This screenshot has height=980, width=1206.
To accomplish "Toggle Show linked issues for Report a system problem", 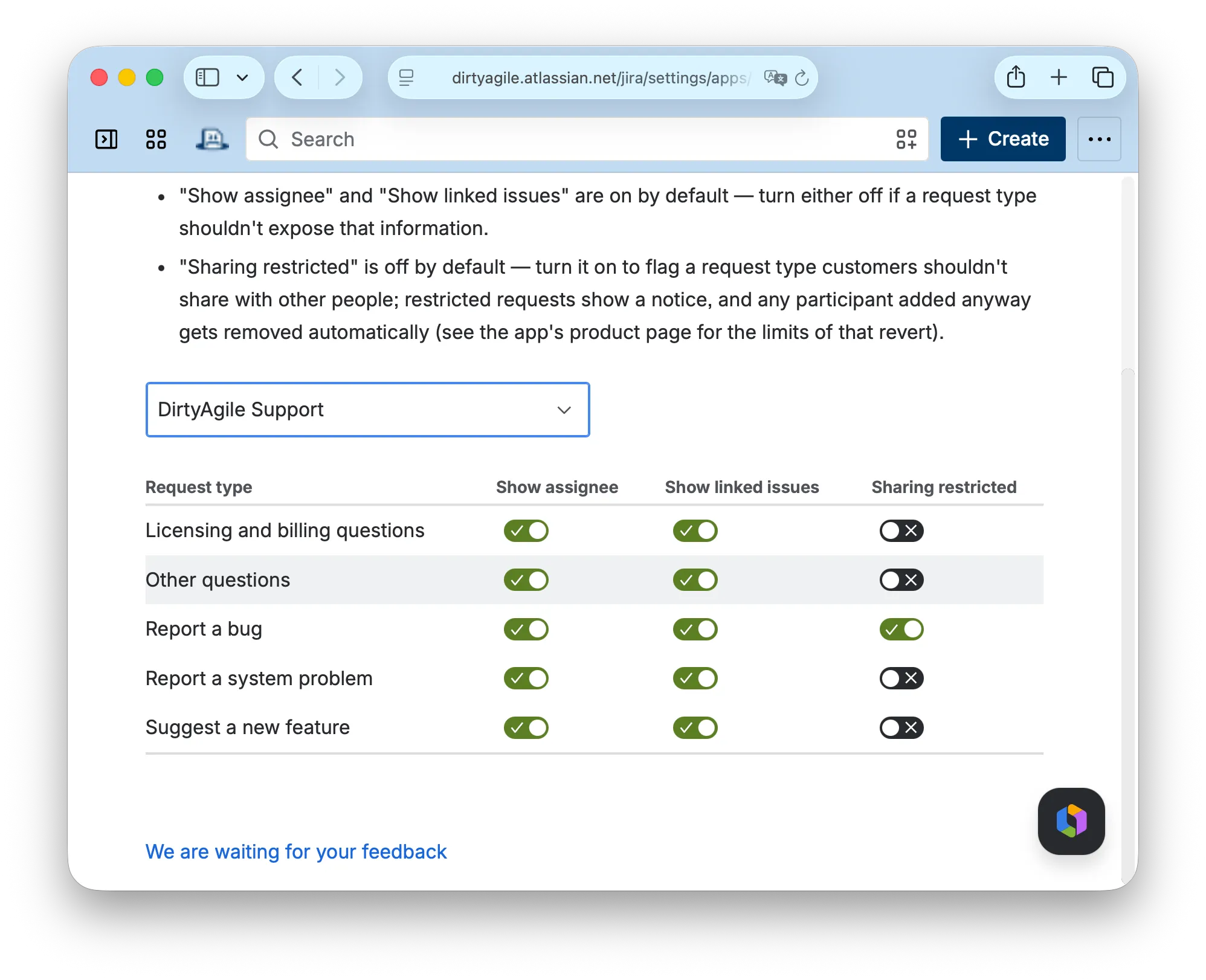I will pyautogui.click(x=695, y=678).
